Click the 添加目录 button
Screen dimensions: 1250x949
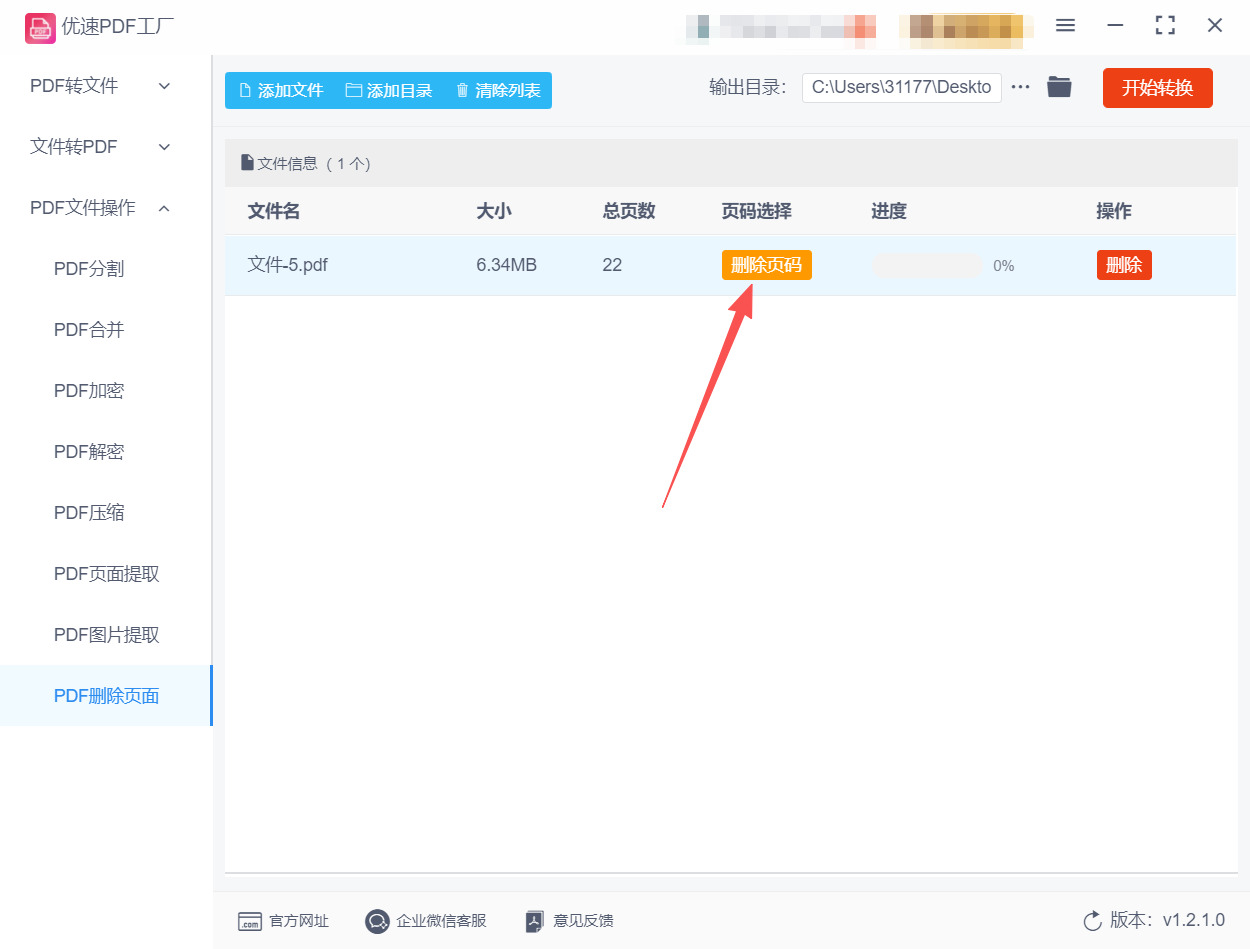coord(389,91)
